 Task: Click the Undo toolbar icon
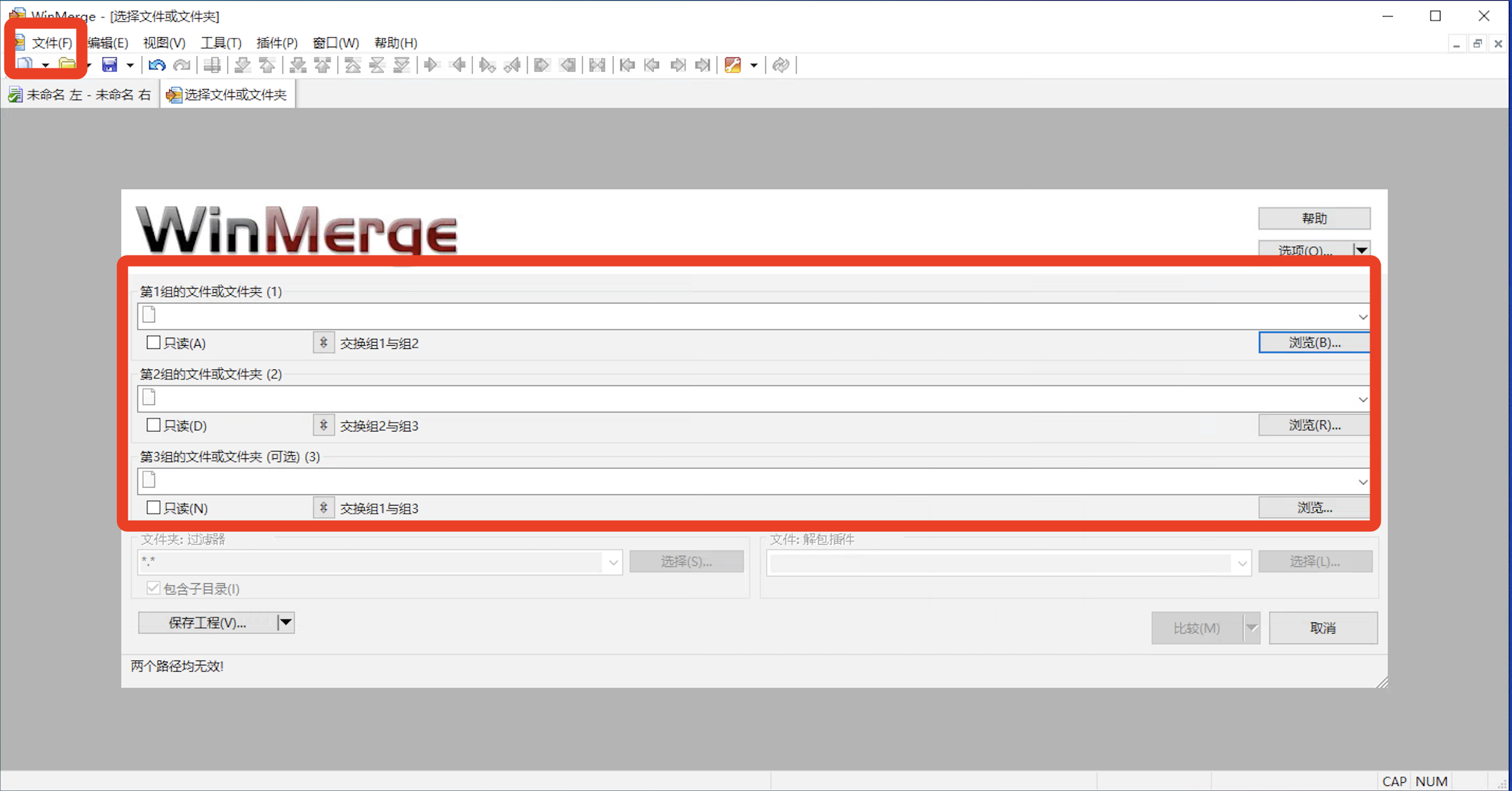point(157,65)
